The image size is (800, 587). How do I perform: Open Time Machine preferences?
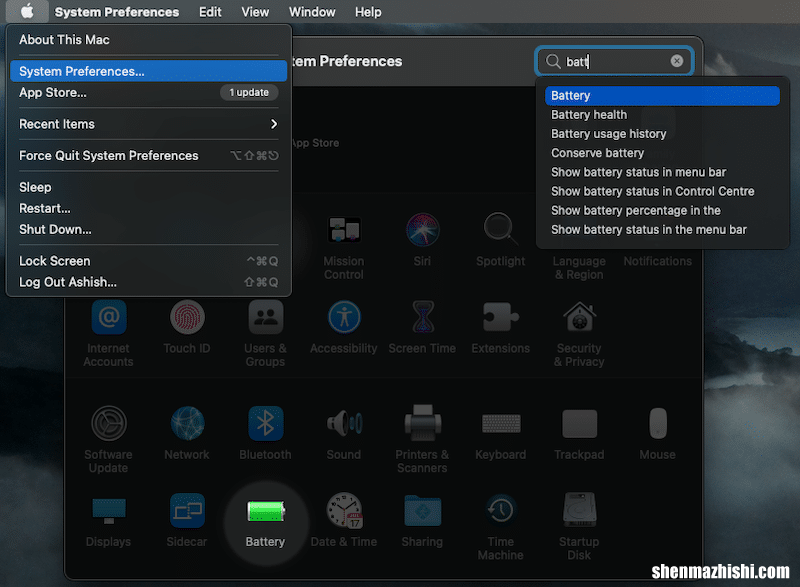click(501, 510)
